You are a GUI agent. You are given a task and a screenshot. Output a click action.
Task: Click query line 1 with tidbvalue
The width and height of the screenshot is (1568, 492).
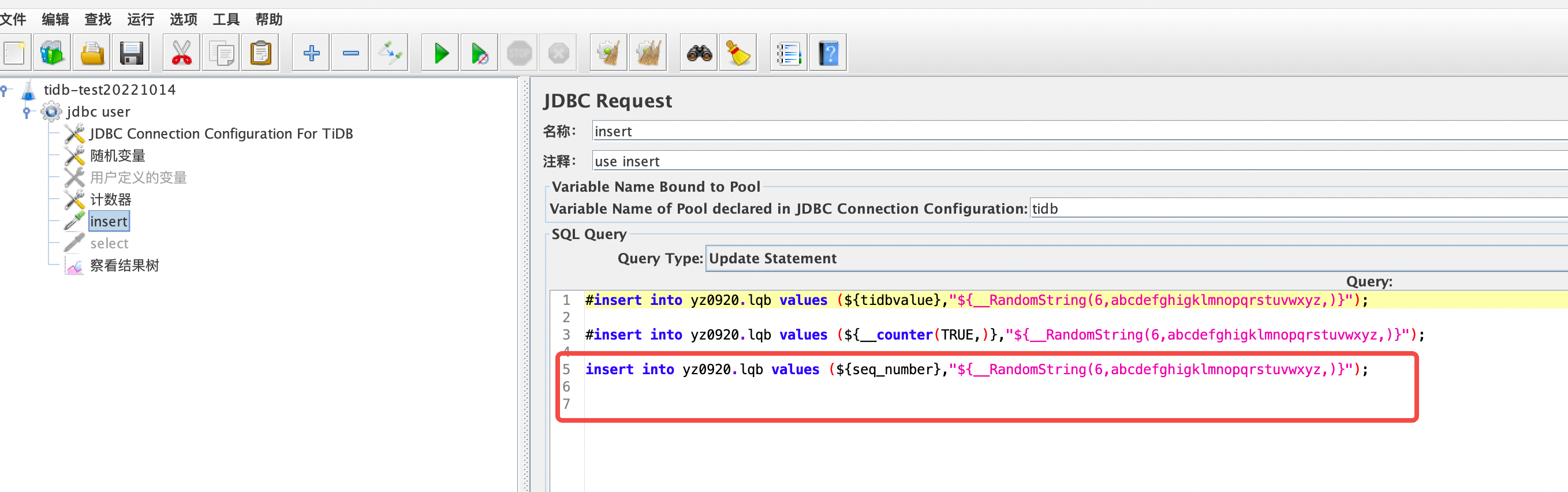point(976,300)
